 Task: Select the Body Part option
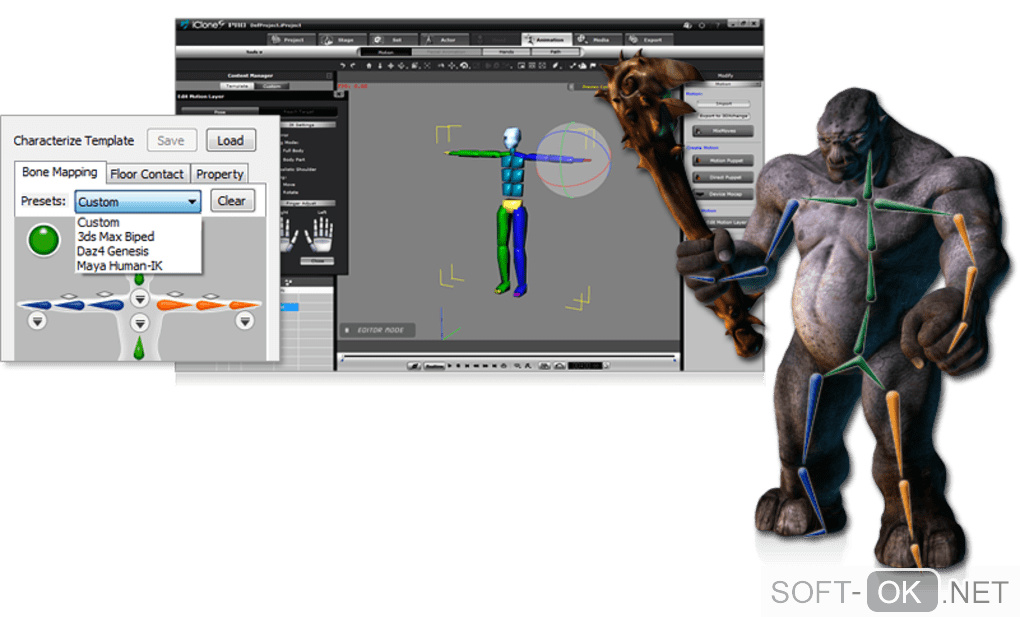tap(292, 159)
